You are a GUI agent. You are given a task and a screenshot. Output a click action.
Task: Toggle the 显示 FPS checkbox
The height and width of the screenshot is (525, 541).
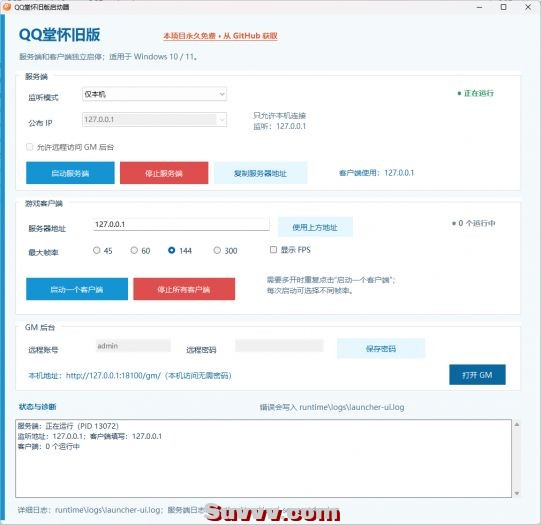tap(273, 249)
